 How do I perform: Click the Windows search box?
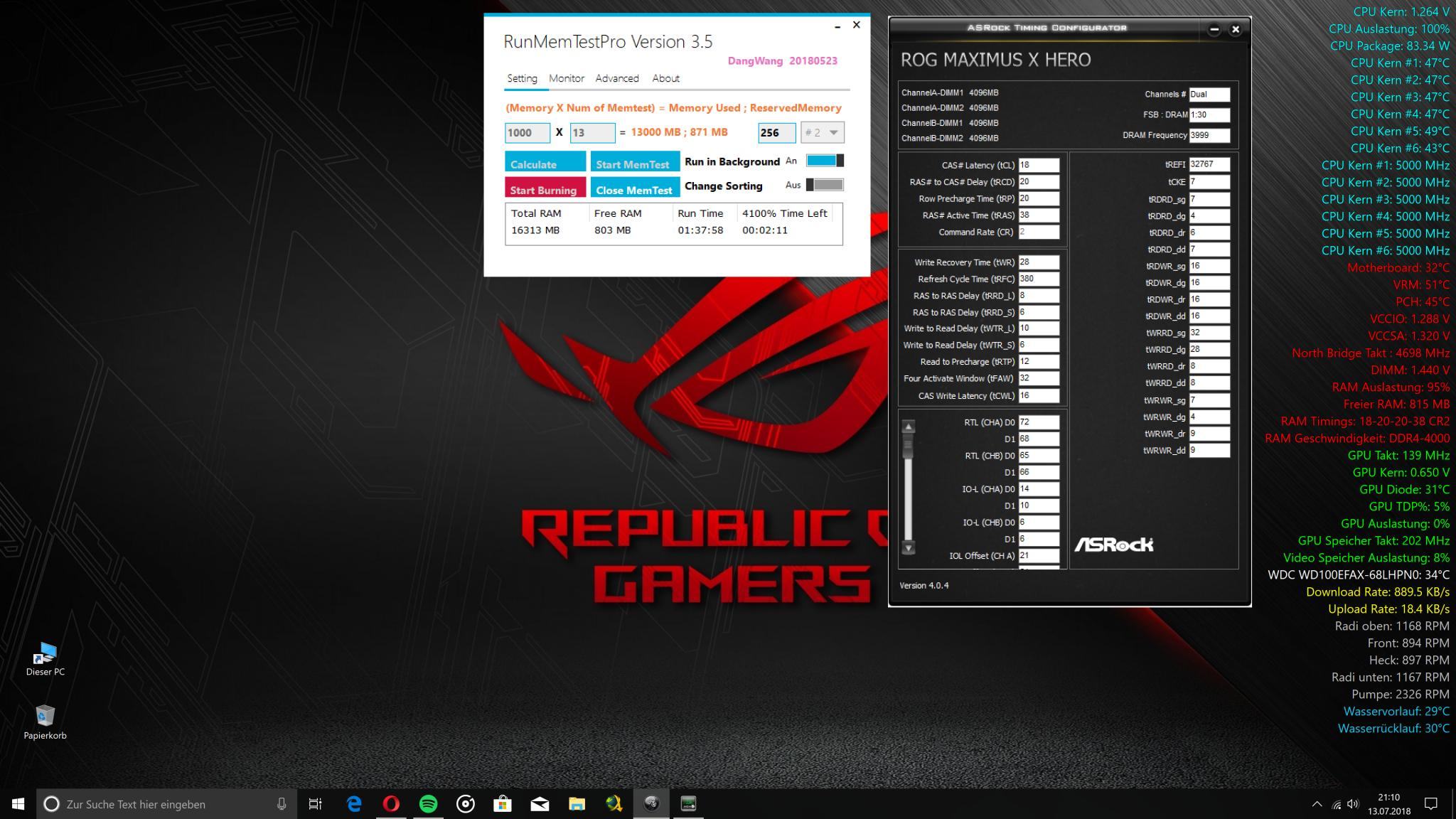pyautogui.click(x=167, y=804)
